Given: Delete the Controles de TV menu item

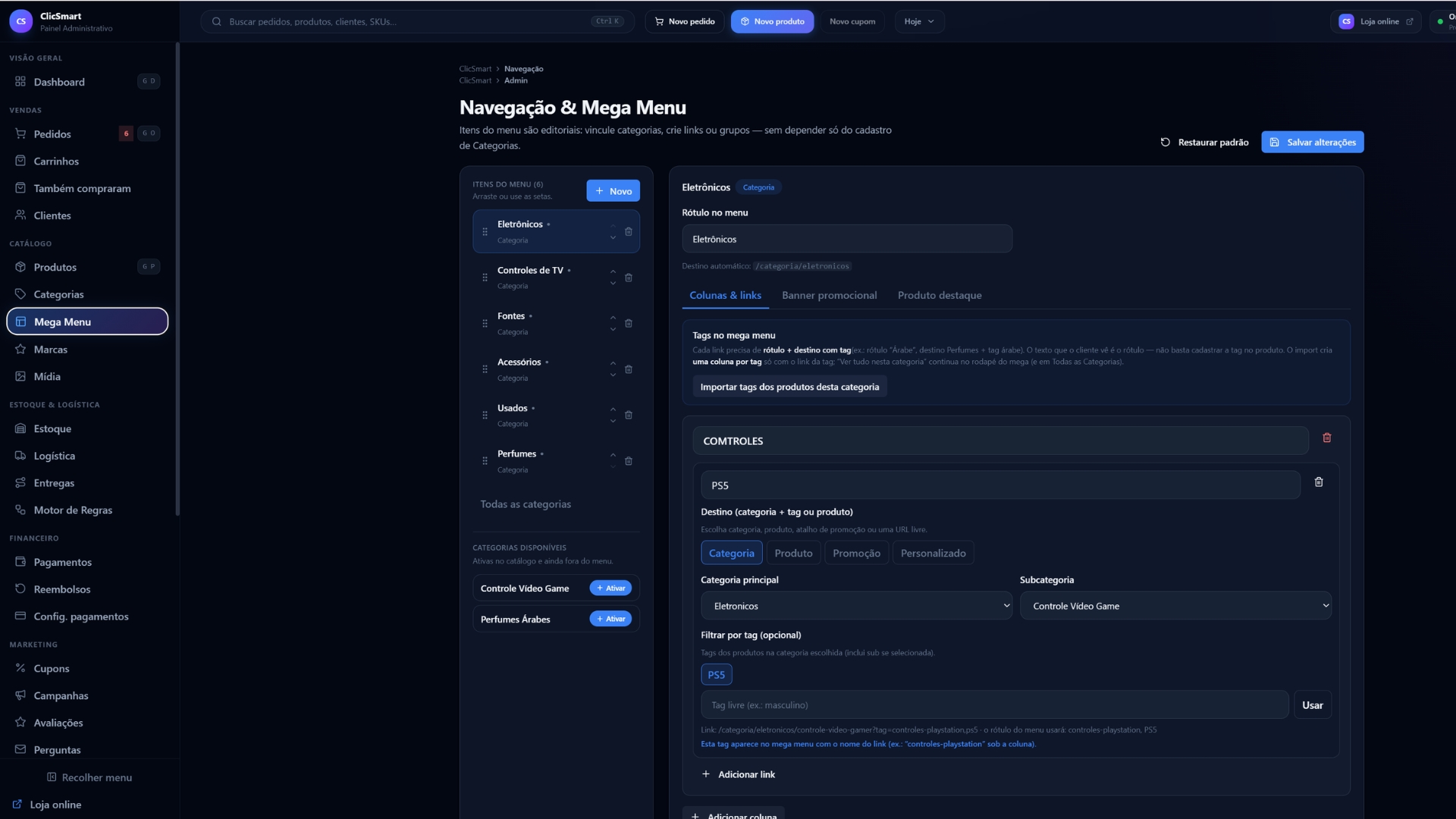Looking at the screenshot, I should click(x=629, y=278).
